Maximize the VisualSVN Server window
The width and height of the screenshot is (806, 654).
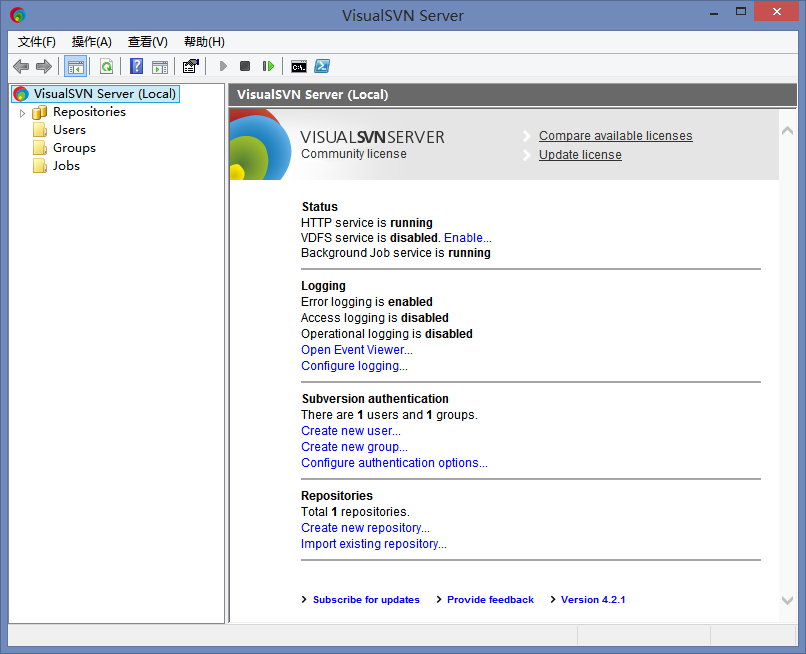click(x=740, y=12)
